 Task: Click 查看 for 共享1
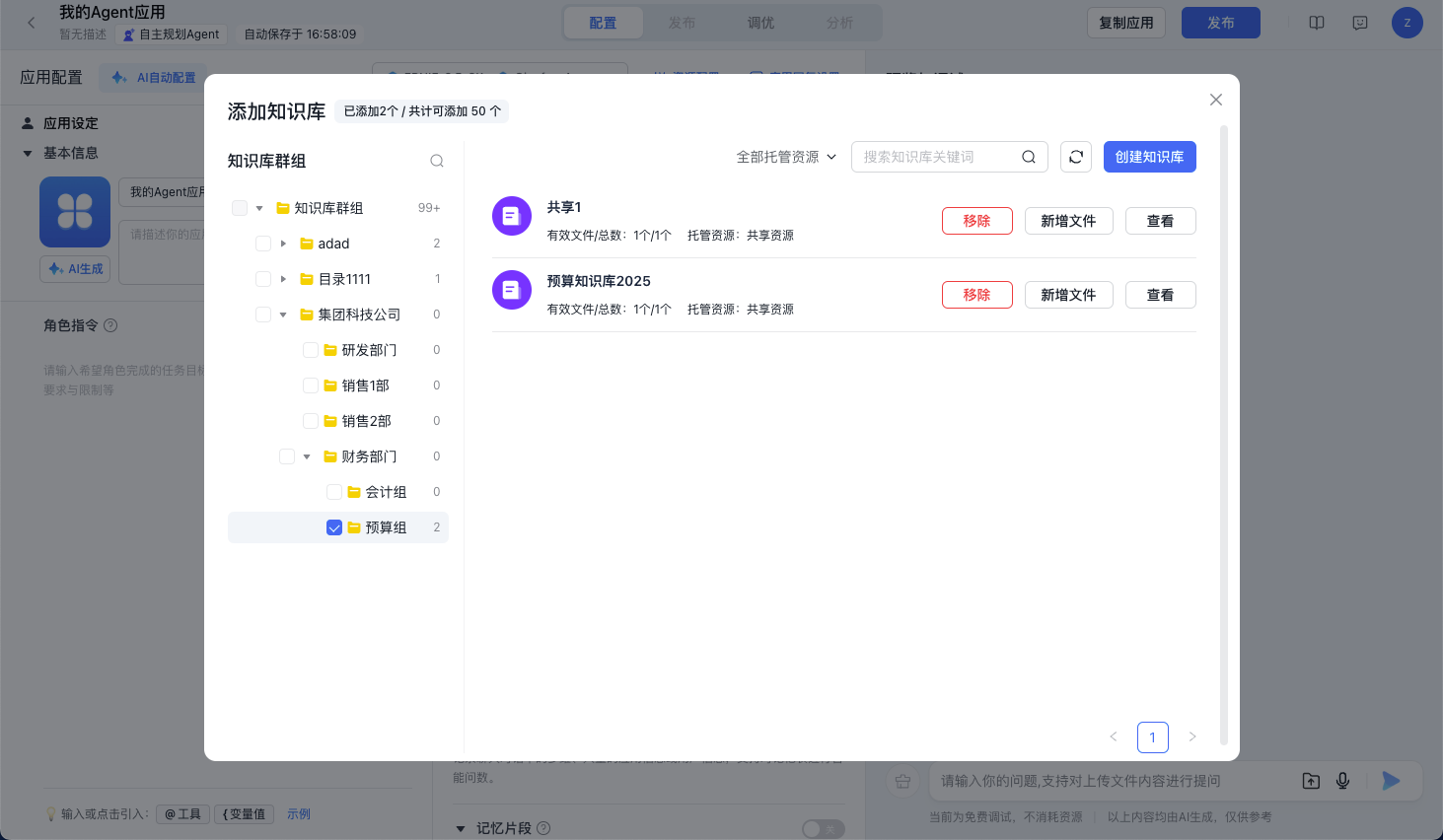pos(1161,221)
